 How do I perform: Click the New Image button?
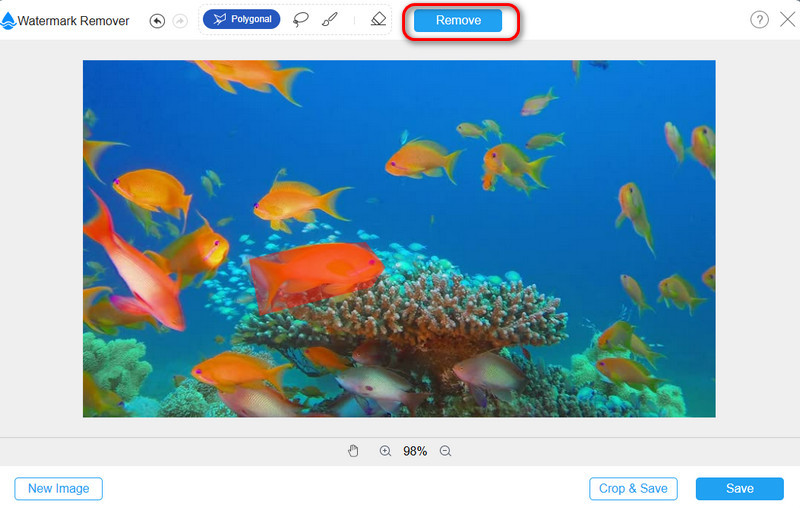coord(58,489)
